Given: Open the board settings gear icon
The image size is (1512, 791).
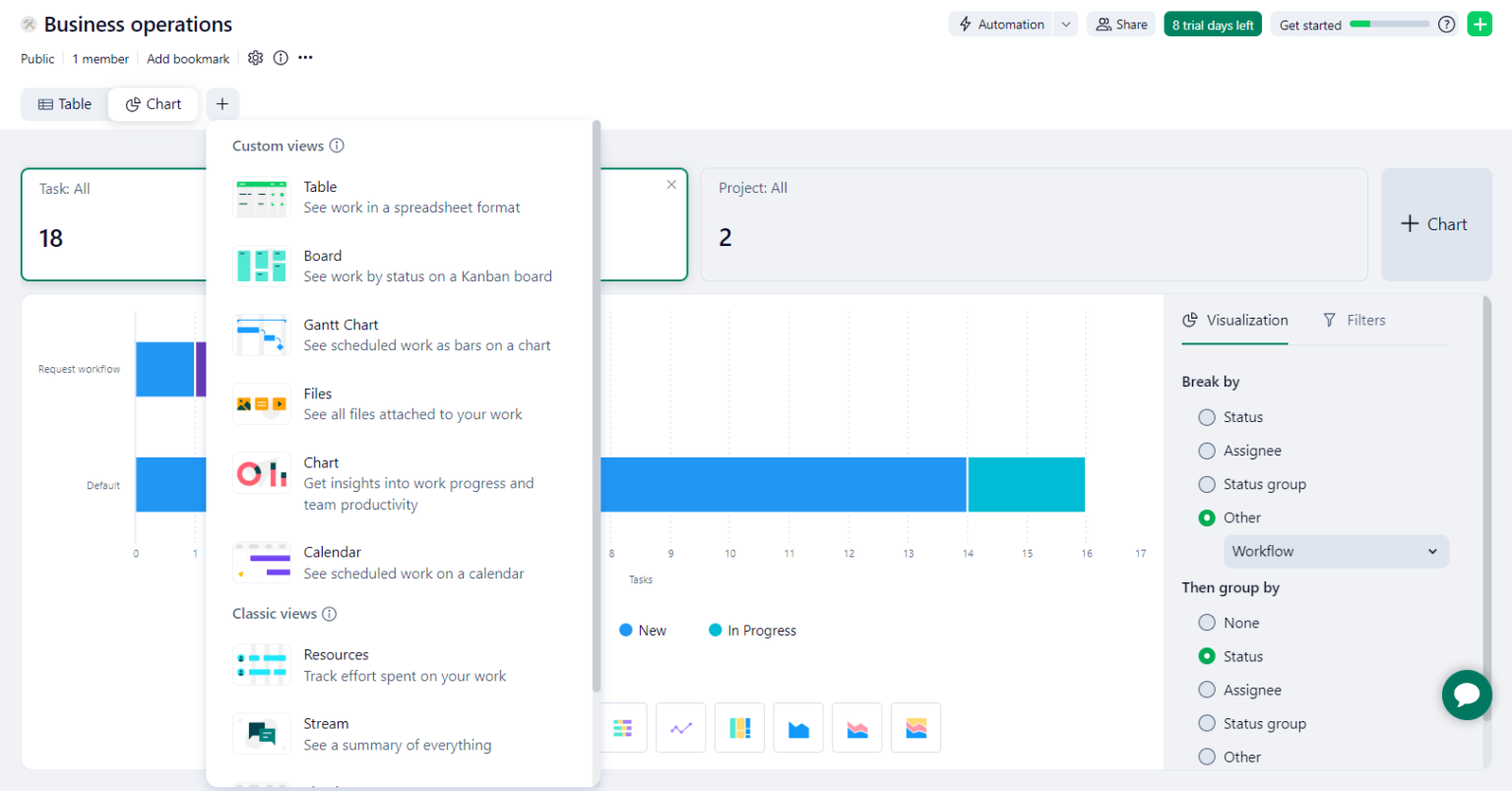Looking at the screenshot, I should [255, 58].
